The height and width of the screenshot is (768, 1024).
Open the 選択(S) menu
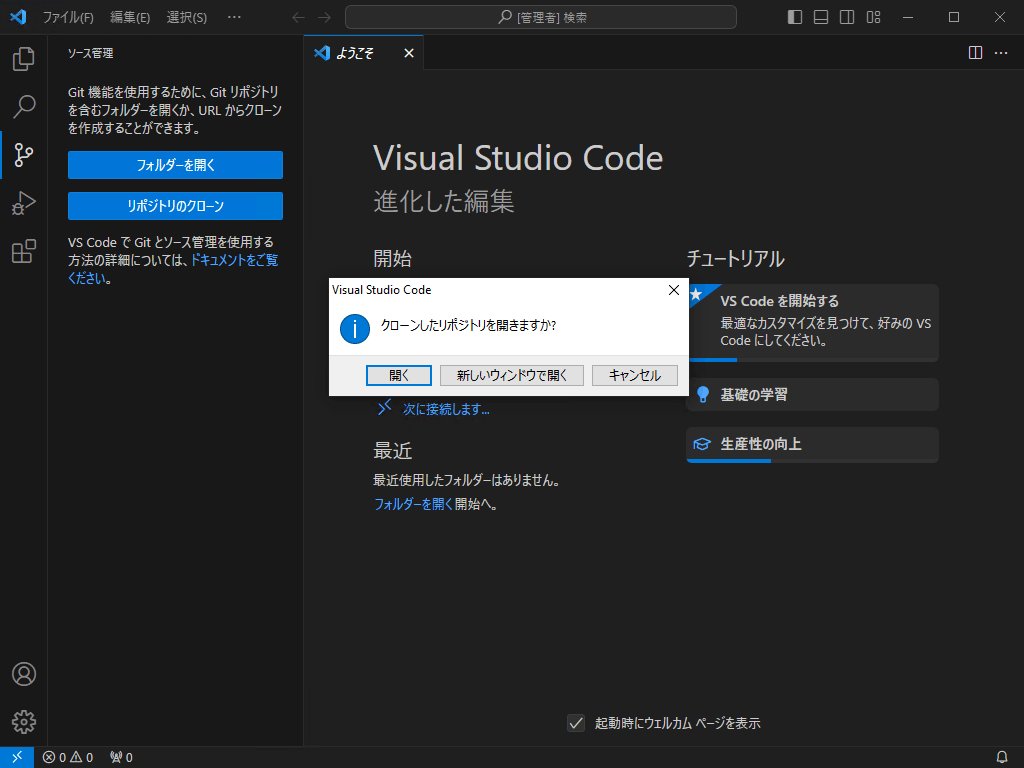coord(187,18)
